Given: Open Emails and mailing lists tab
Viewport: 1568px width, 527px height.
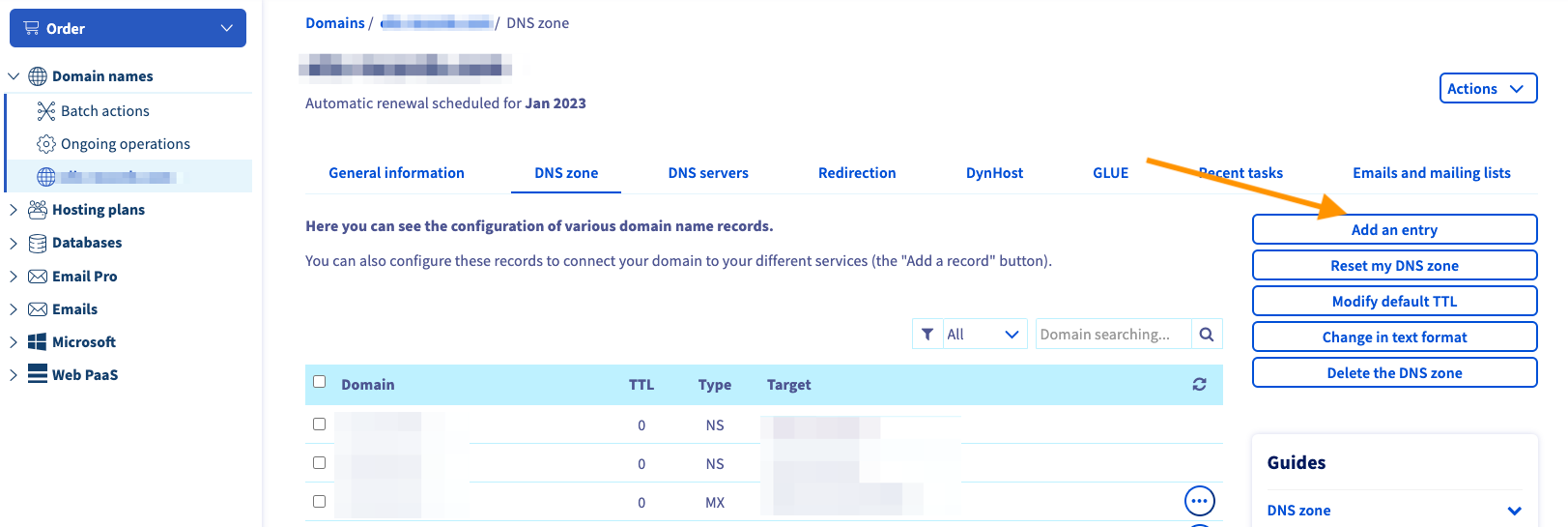Looking at the screenshot, I should pyautogui.click(x=1431, y=173).
